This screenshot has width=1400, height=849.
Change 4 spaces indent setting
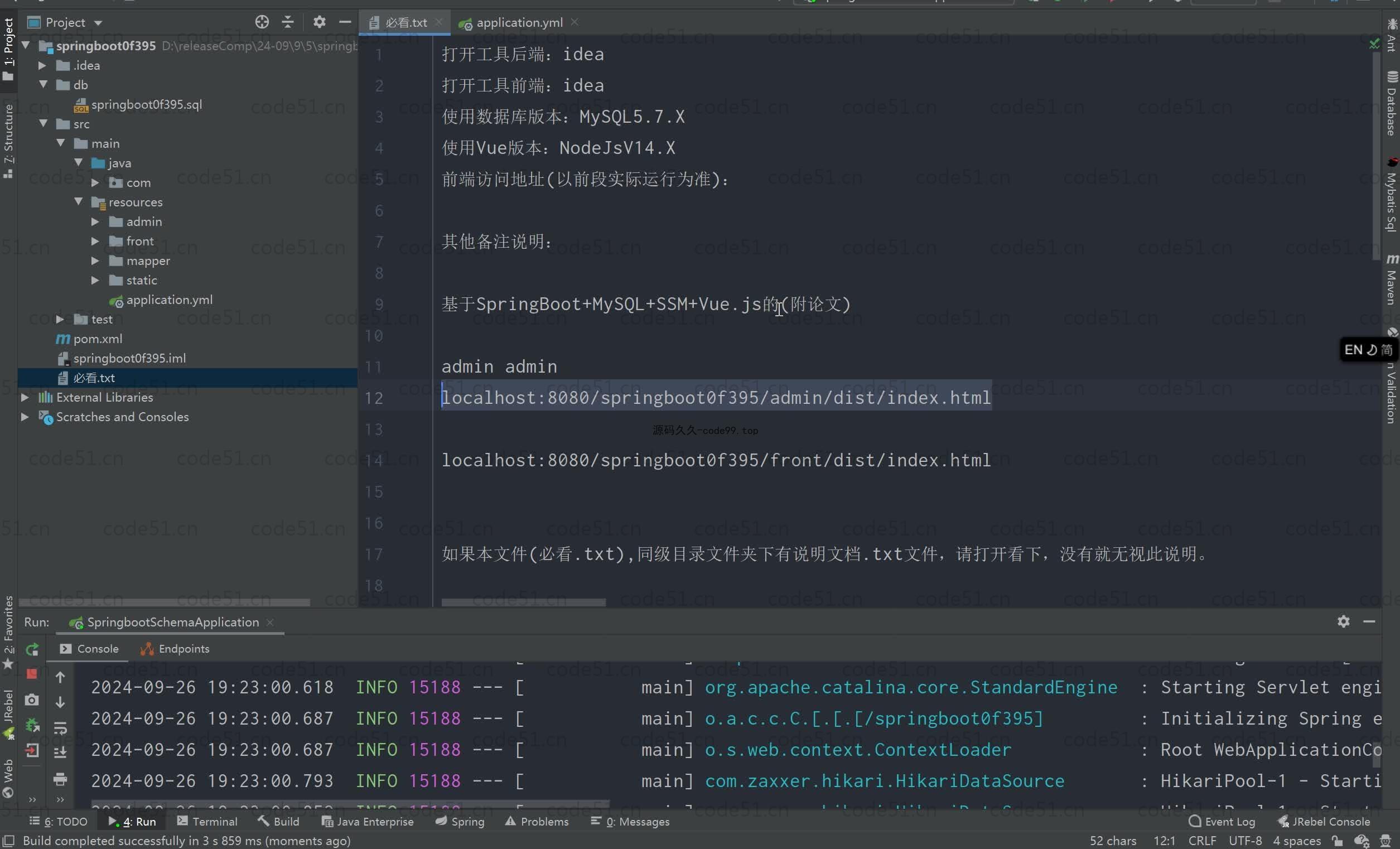[1297, 841]
